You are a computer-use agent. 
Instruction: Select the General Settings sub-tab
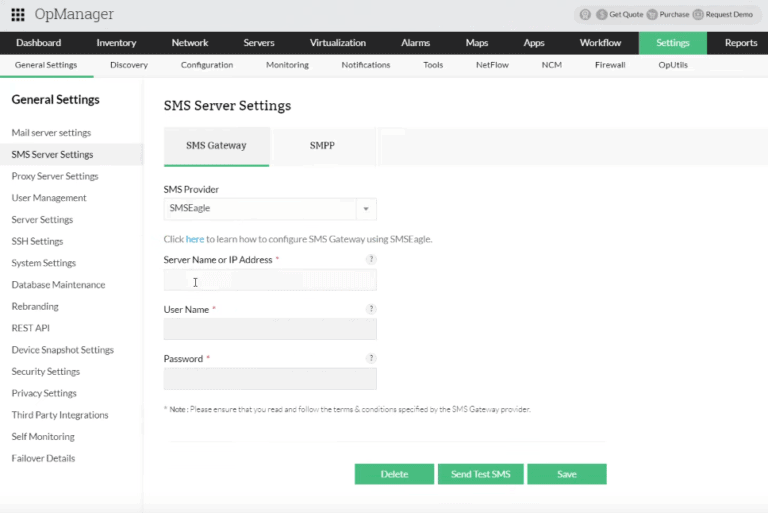point(46,65)
